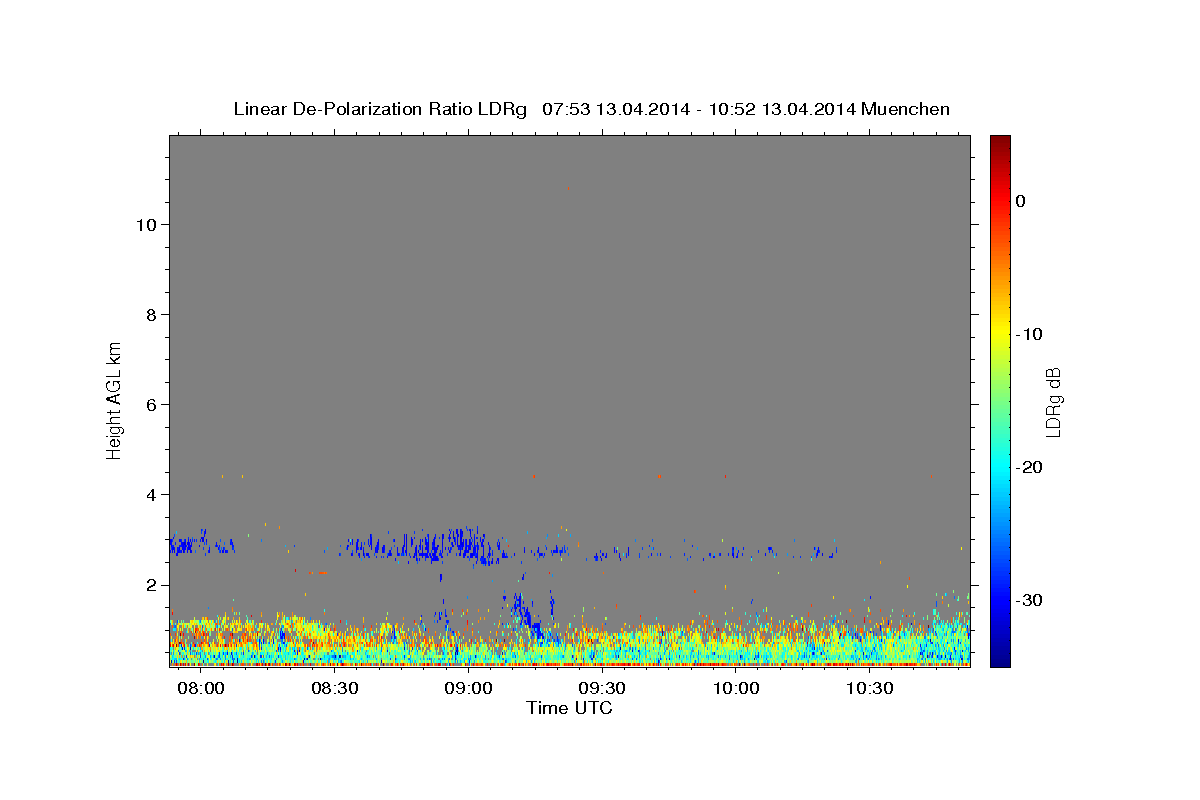Click the colorbar tick label -20

(x=1030, y=467)
